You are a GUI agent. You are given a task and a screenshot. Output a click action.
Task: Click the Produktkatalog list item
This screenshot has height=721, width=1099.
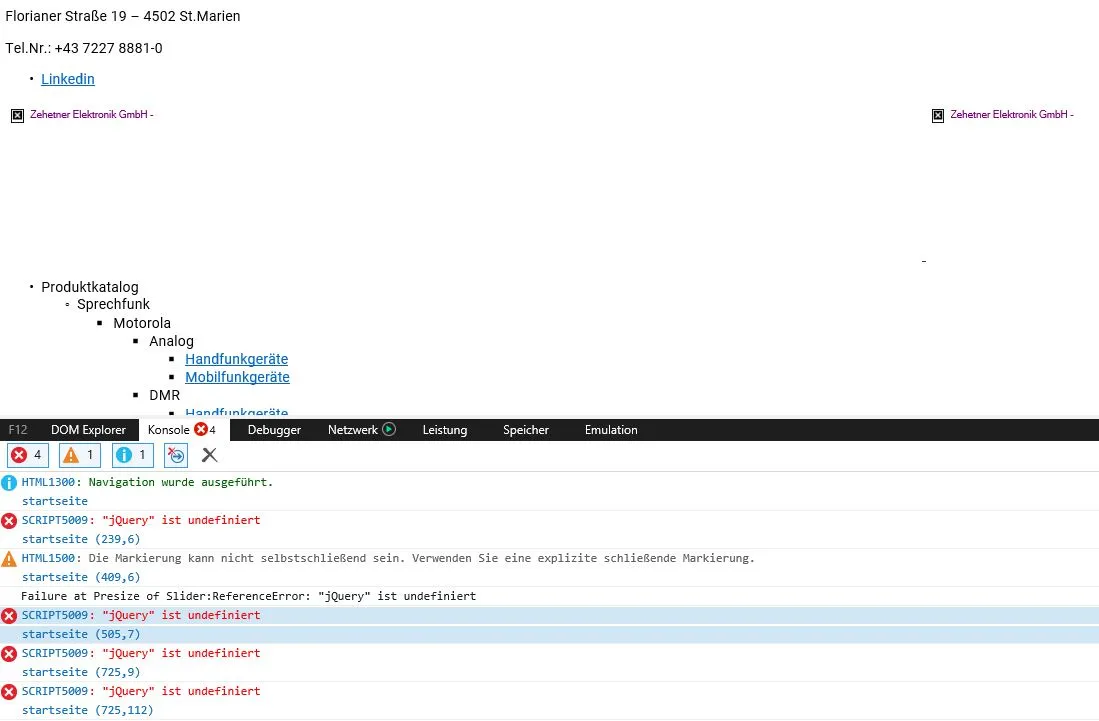click(x=90, y=287)
